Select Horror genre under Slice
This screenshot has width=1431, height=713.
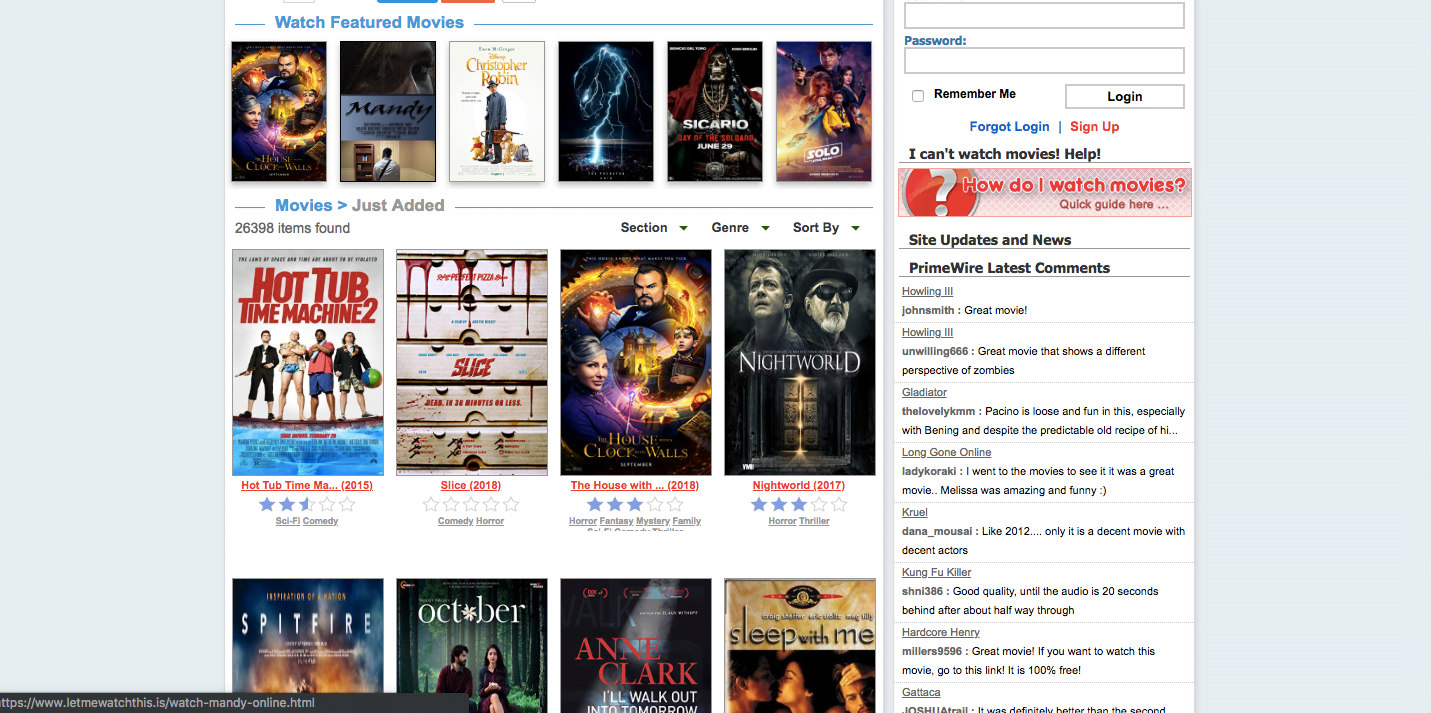click(490, 521)
